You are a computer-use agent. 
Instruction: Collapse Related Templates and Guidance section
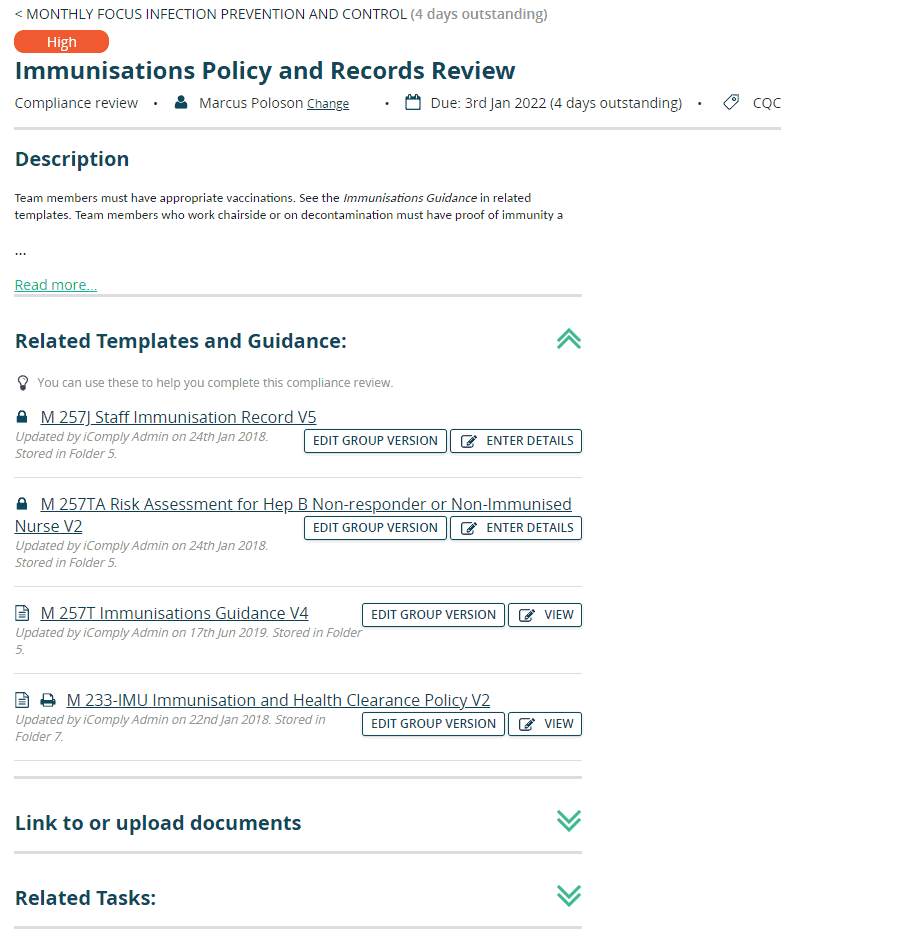pos(569,339)
